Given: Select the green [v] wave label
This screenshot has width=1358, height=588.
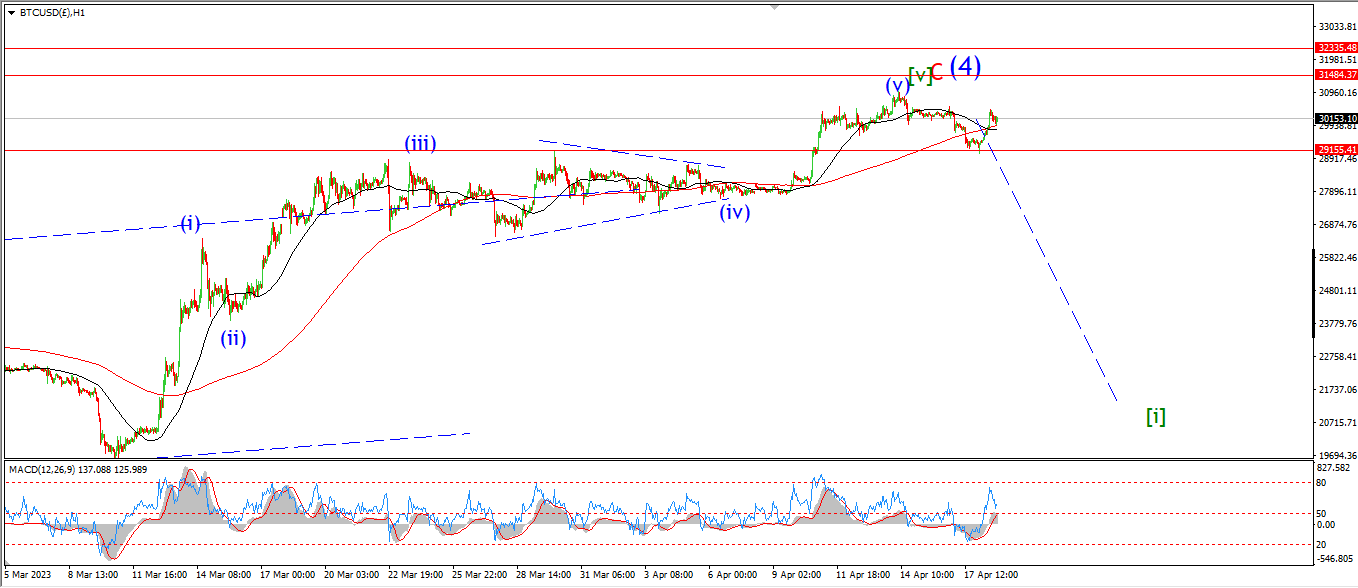Looking at the screenshot, I should pyautogui.click(x=919, y=74).
